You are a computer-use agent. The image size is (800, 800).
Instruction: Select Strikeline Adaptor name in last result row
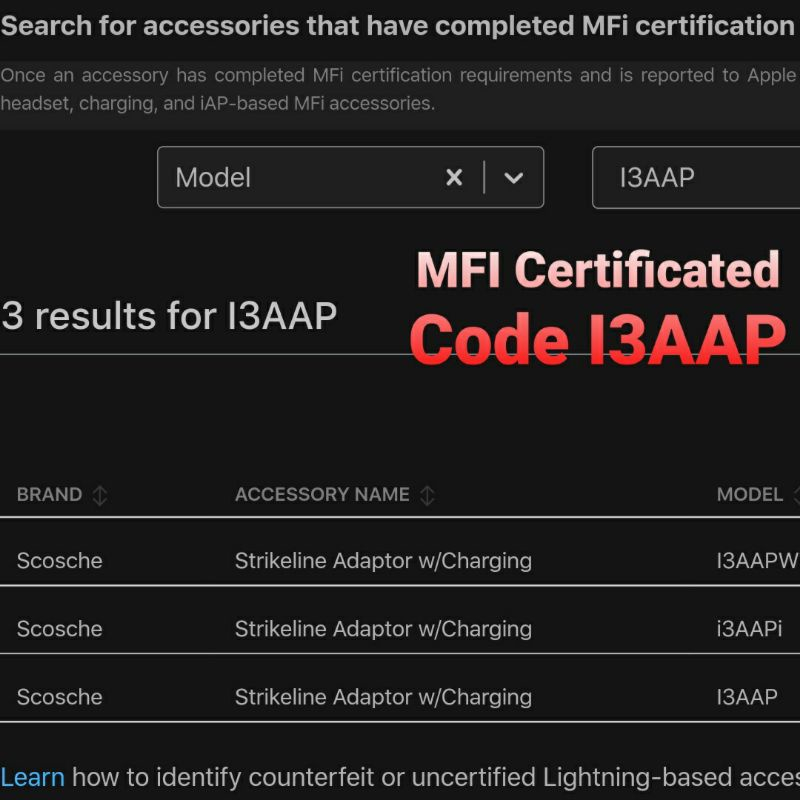click(x=383, y=697)
